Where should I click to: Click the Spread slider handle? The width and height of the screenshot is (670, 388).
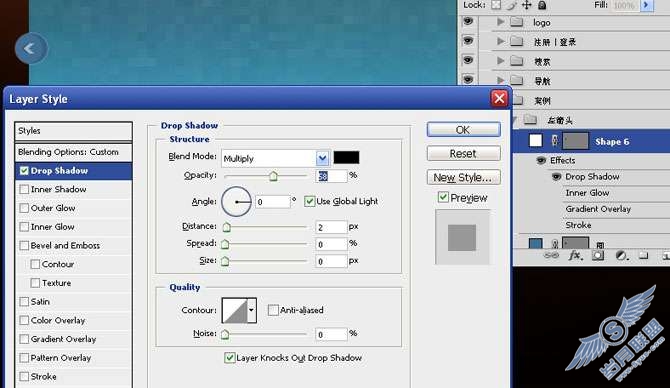[225, 244]
